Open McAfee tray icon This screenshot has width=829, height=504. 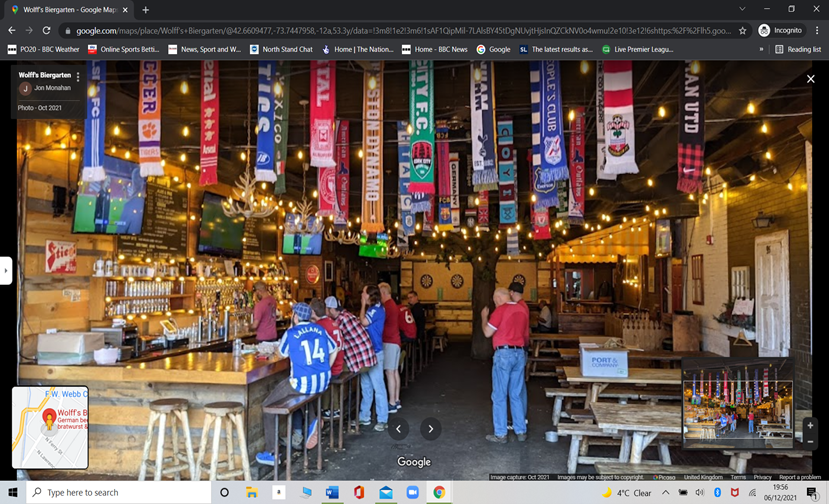[735, 492]
